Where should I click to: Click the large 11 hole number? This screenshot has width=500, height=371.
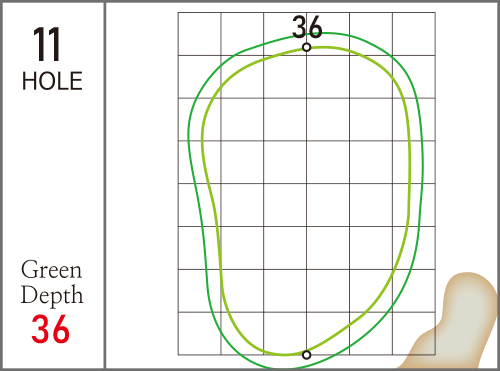47,44
